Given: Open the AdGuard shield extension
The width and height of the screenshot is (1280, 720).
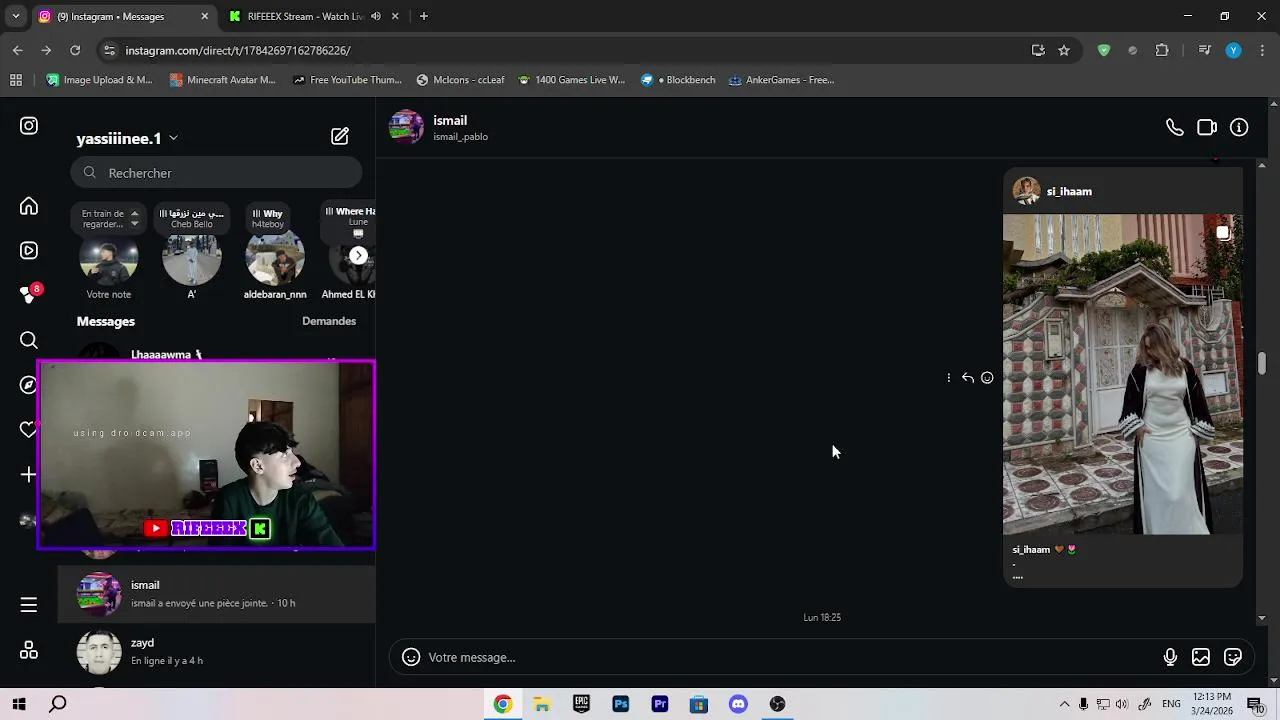Looking at the screenshot, I should (x=1104, y=50).
